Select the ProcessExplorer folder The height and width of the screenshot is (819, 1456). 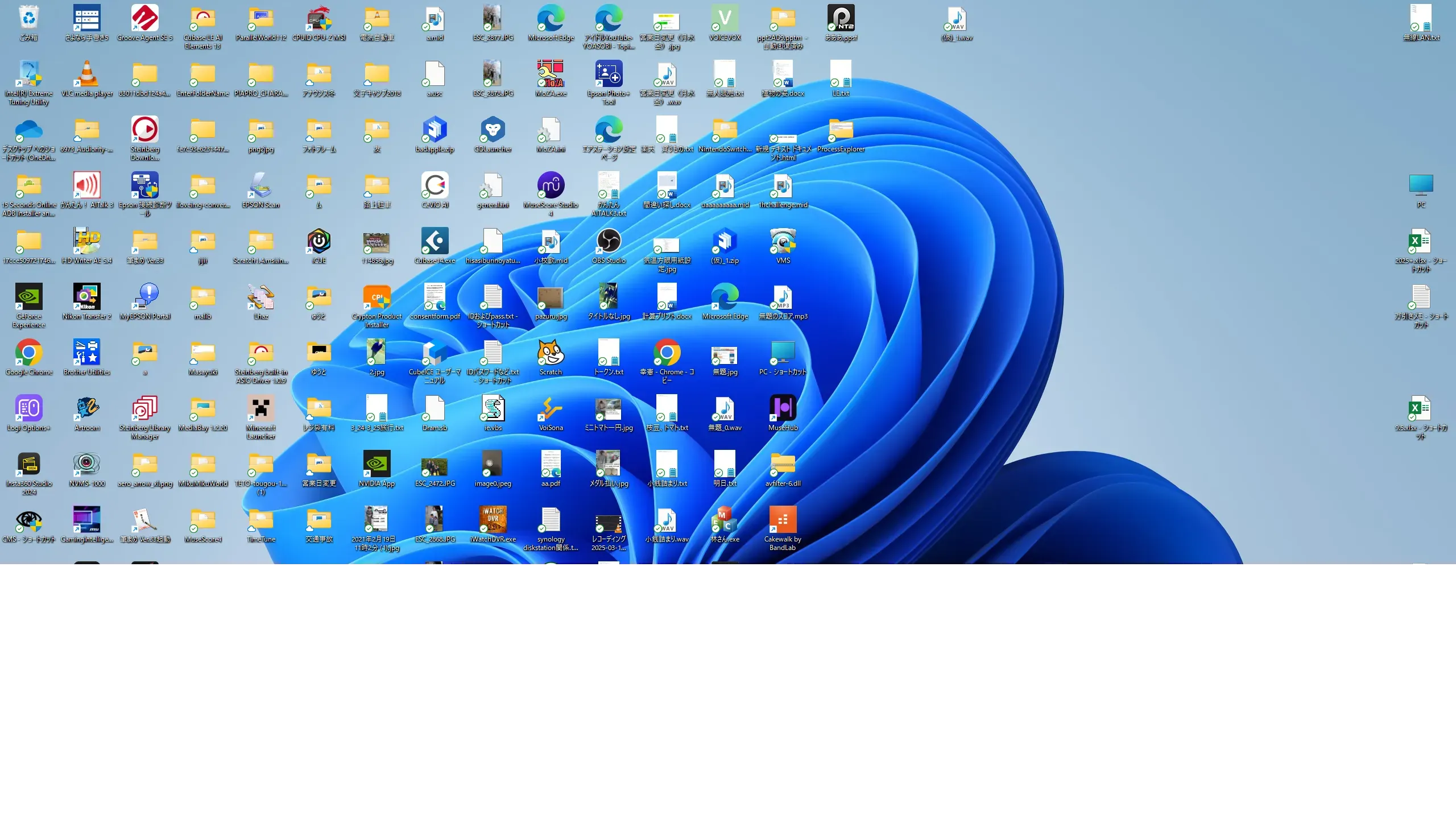841,130
